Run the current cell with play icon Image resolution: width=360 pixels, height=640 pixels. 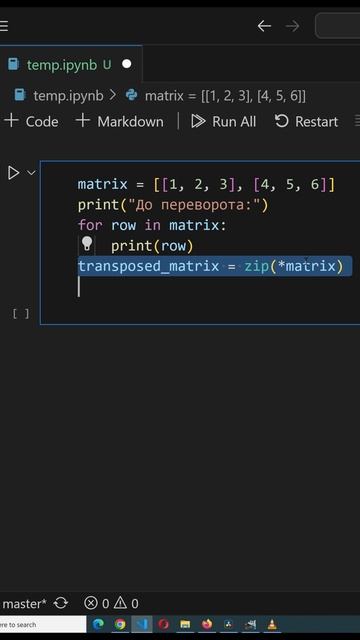(x=13, y=173)
